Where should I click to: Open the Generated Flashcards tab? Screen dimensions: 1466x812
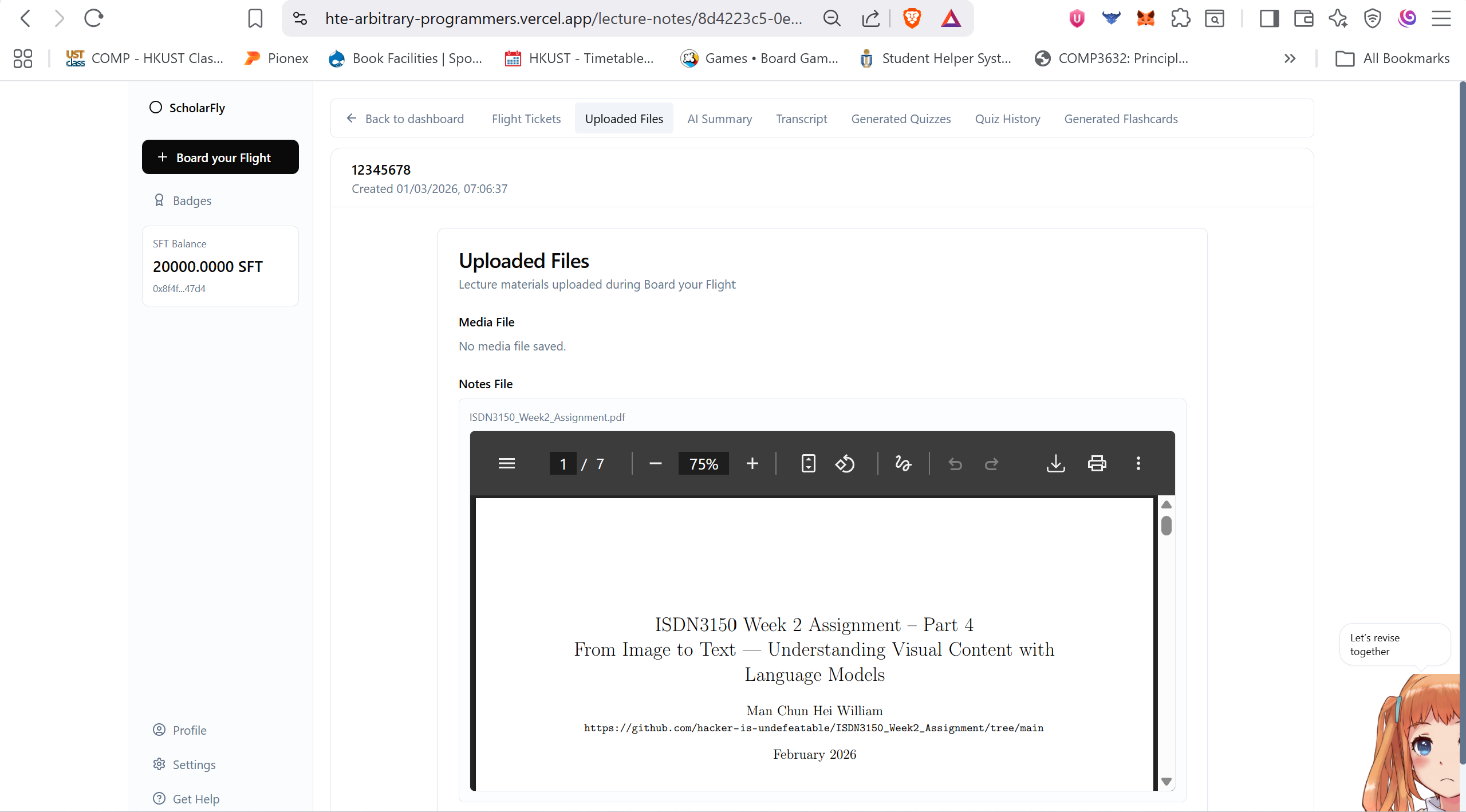[x=1121, y=119]
